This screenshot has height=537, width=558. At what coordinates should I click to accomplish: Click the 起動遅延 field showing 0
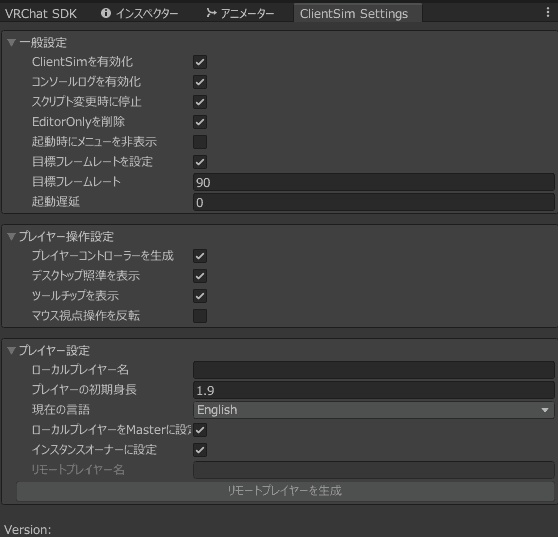tap(374, 202)
